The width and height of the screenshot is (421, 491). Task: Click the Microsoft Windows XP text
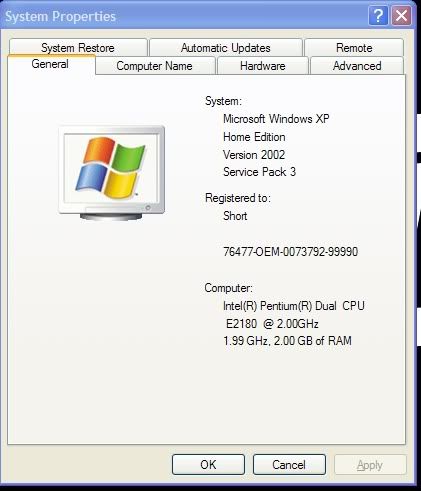pos(276,119)
